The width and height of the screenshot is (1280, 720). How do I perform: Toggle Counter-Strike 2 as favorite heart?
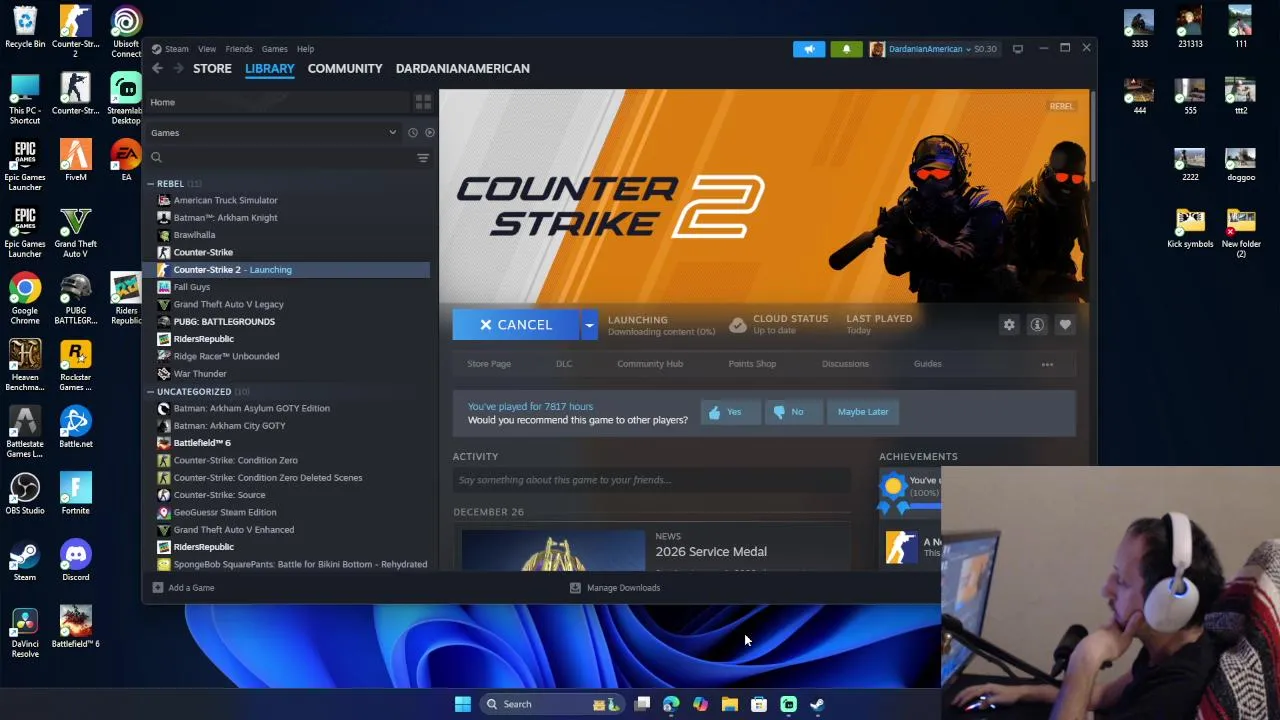pos(1065,324)
